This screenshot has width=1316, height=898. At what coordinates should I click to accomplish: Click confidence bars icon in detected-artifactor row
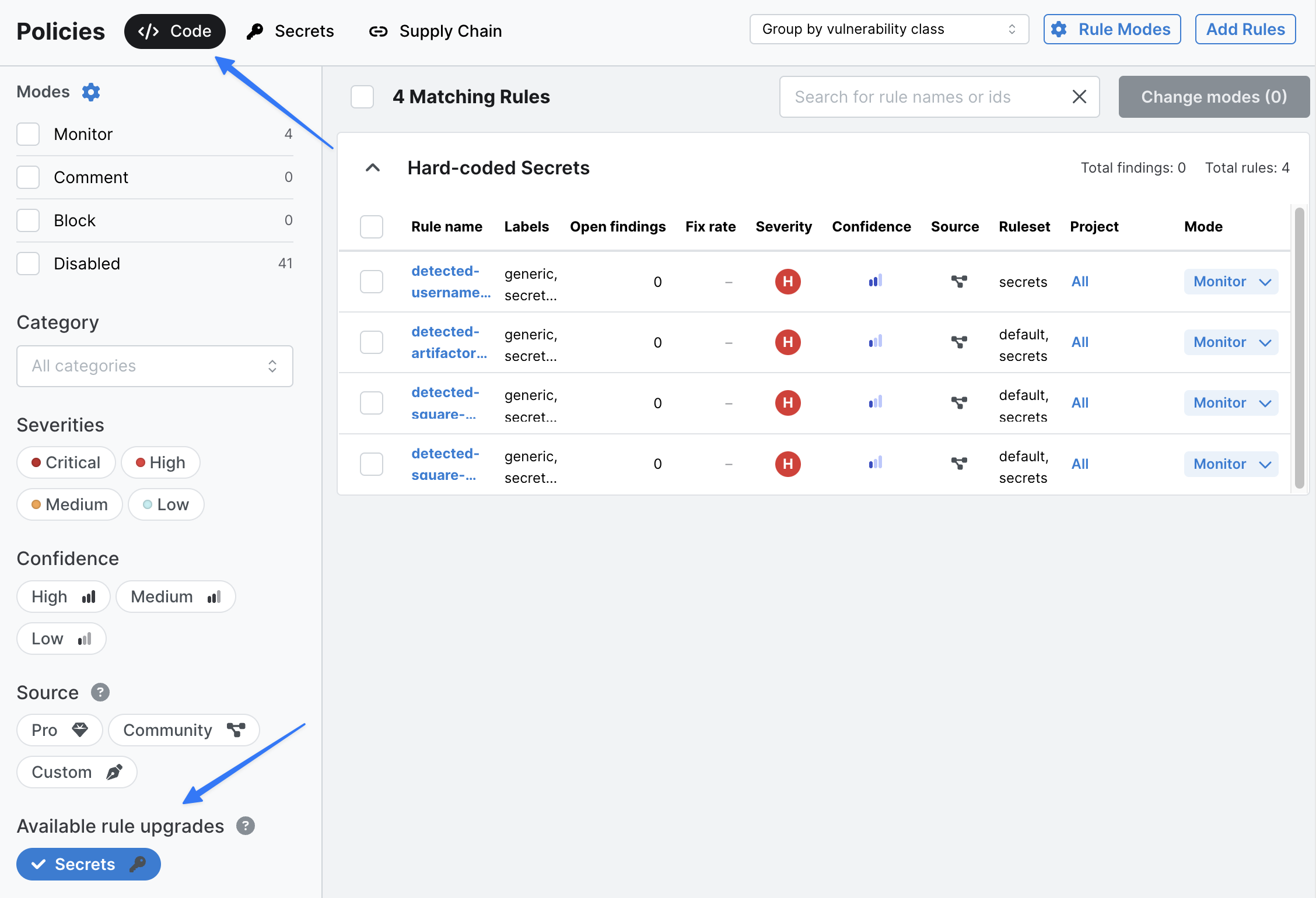(875, 342)
